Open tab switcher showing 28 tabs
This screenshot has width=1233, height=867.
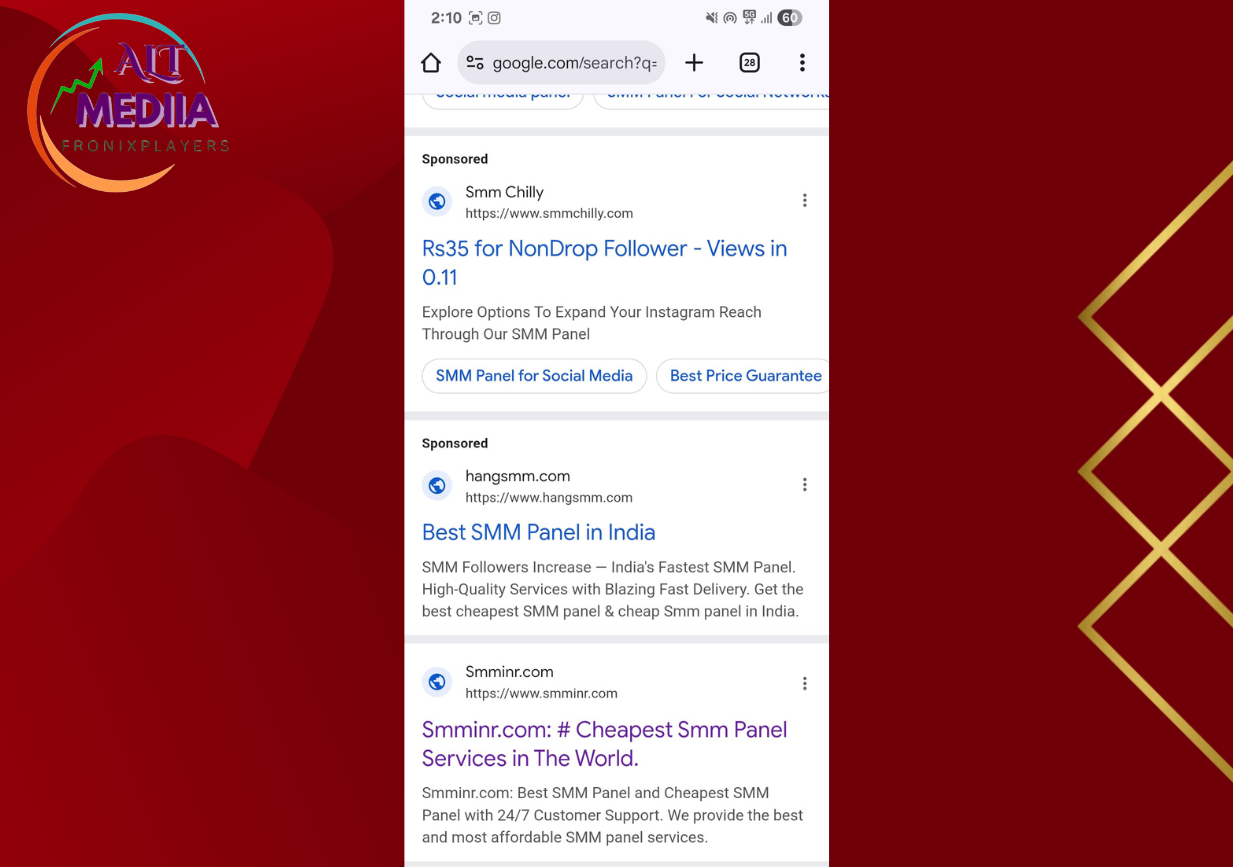pyautogui.click(x=749, y=63)
